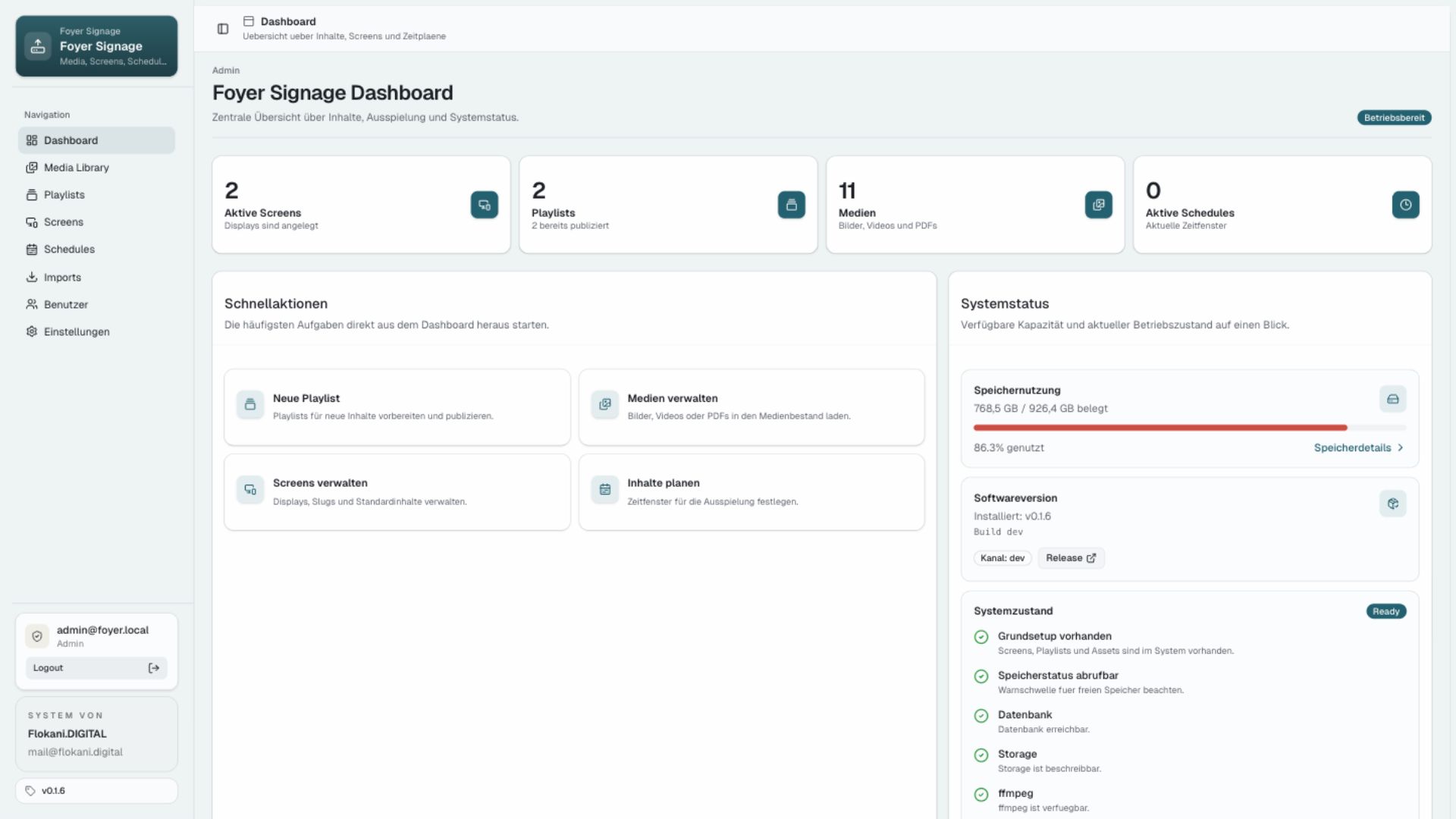Click the Medien card icon
Image resolution: width=1456 pixels, height=819 pixels.
click(1099, 205)
